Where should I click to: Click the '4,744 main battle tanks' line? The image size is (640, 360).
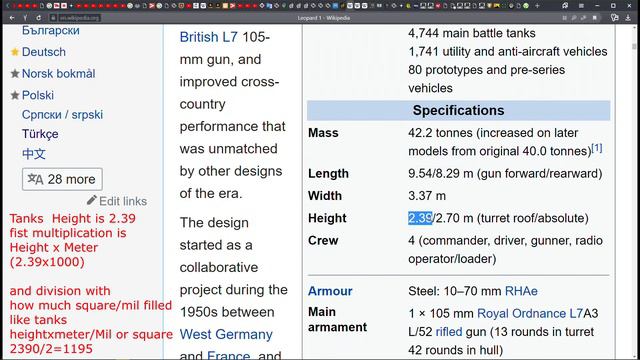(472, 33)
